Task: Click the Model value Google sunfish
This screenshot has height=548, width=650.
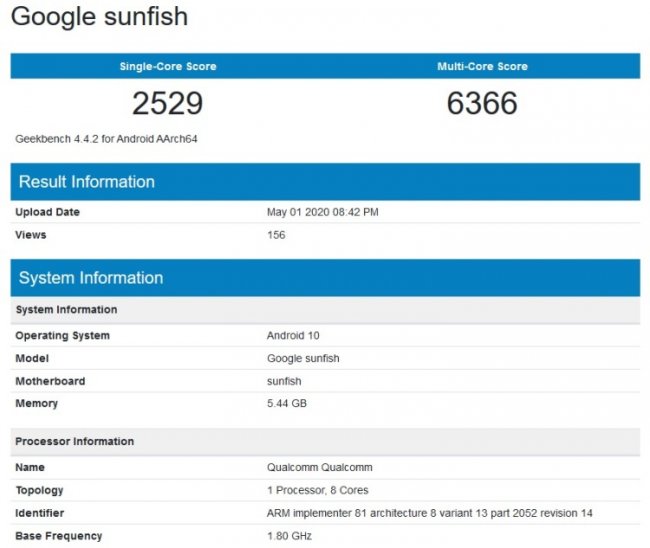Action: [303, 358]
